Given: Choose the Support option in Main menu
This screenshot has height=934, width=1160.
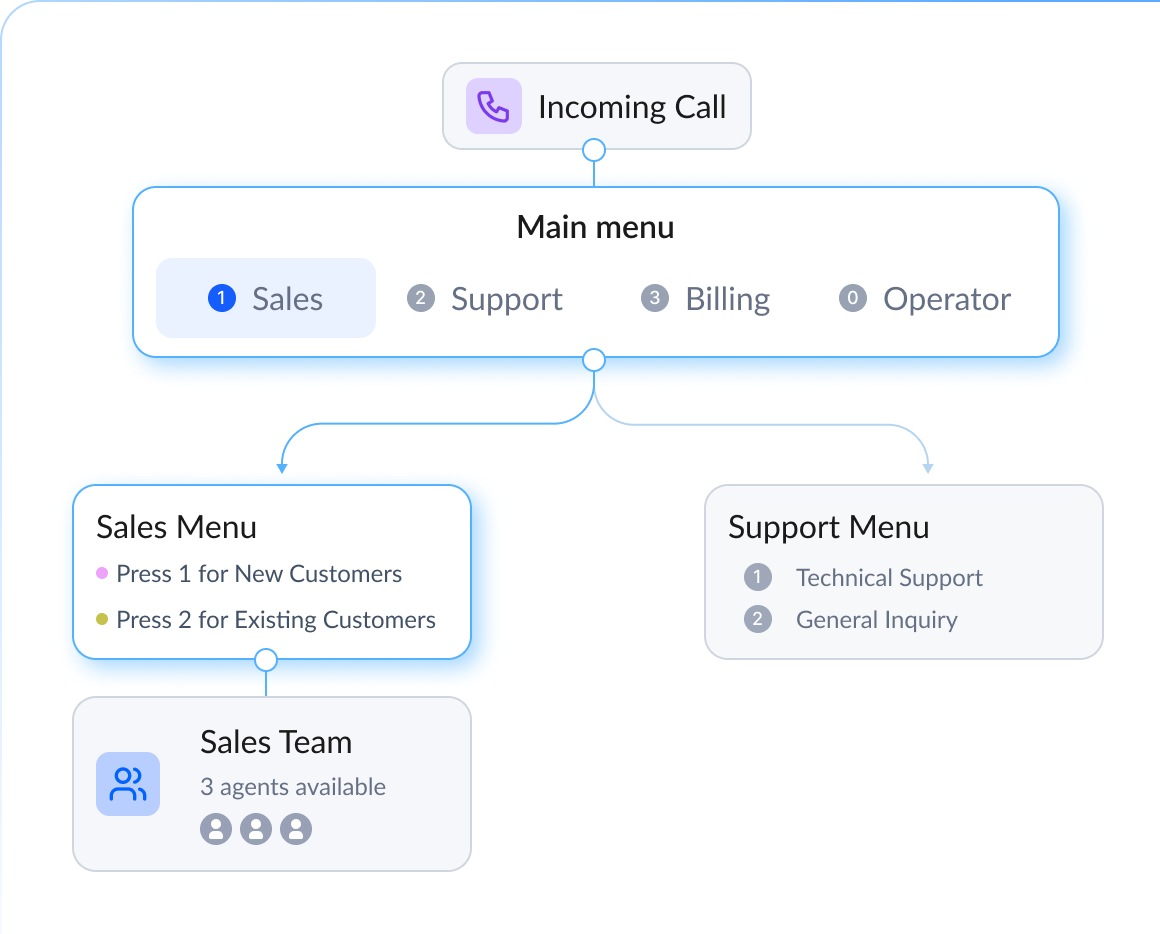Looking at the screenshot, I should click(x=485, y=299).
